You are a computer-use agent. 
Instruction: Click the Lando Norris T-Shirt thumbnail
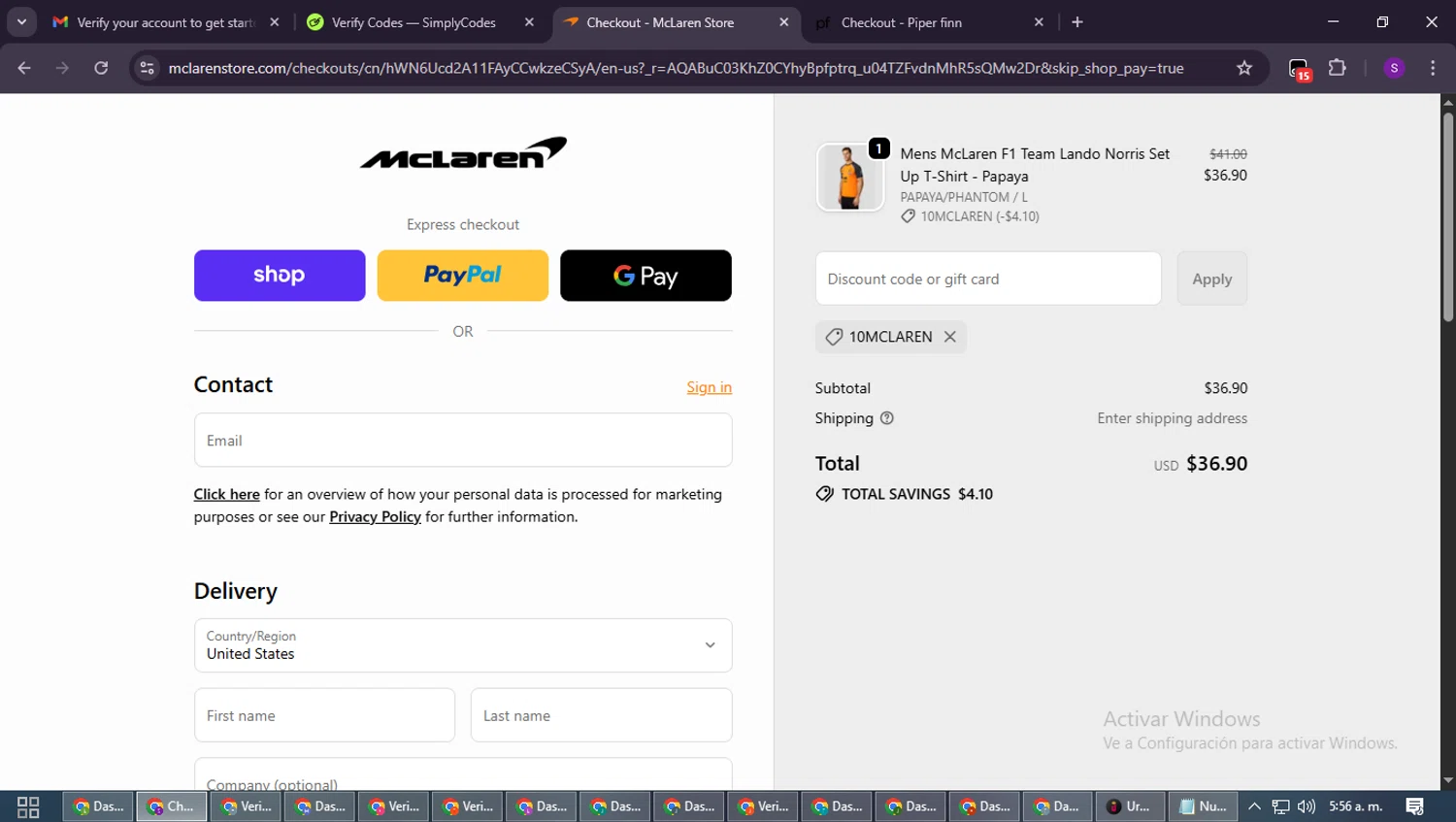[850, 178]
